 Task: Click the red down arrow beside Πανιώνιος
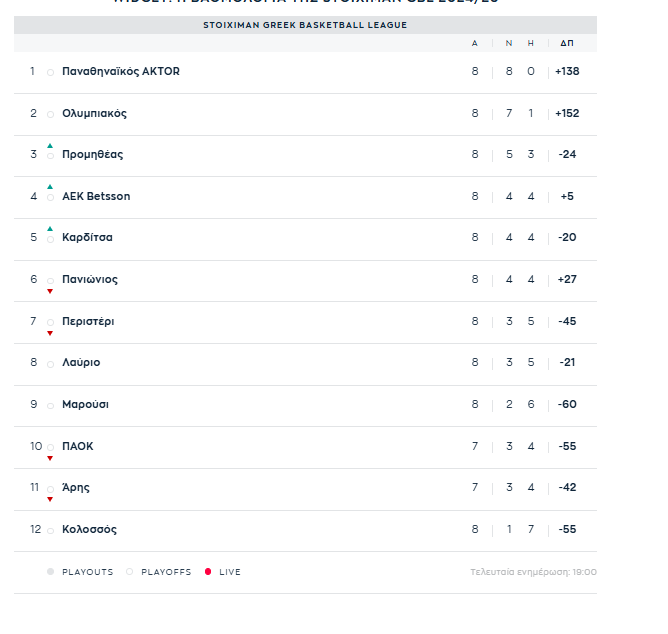point(50,291)
